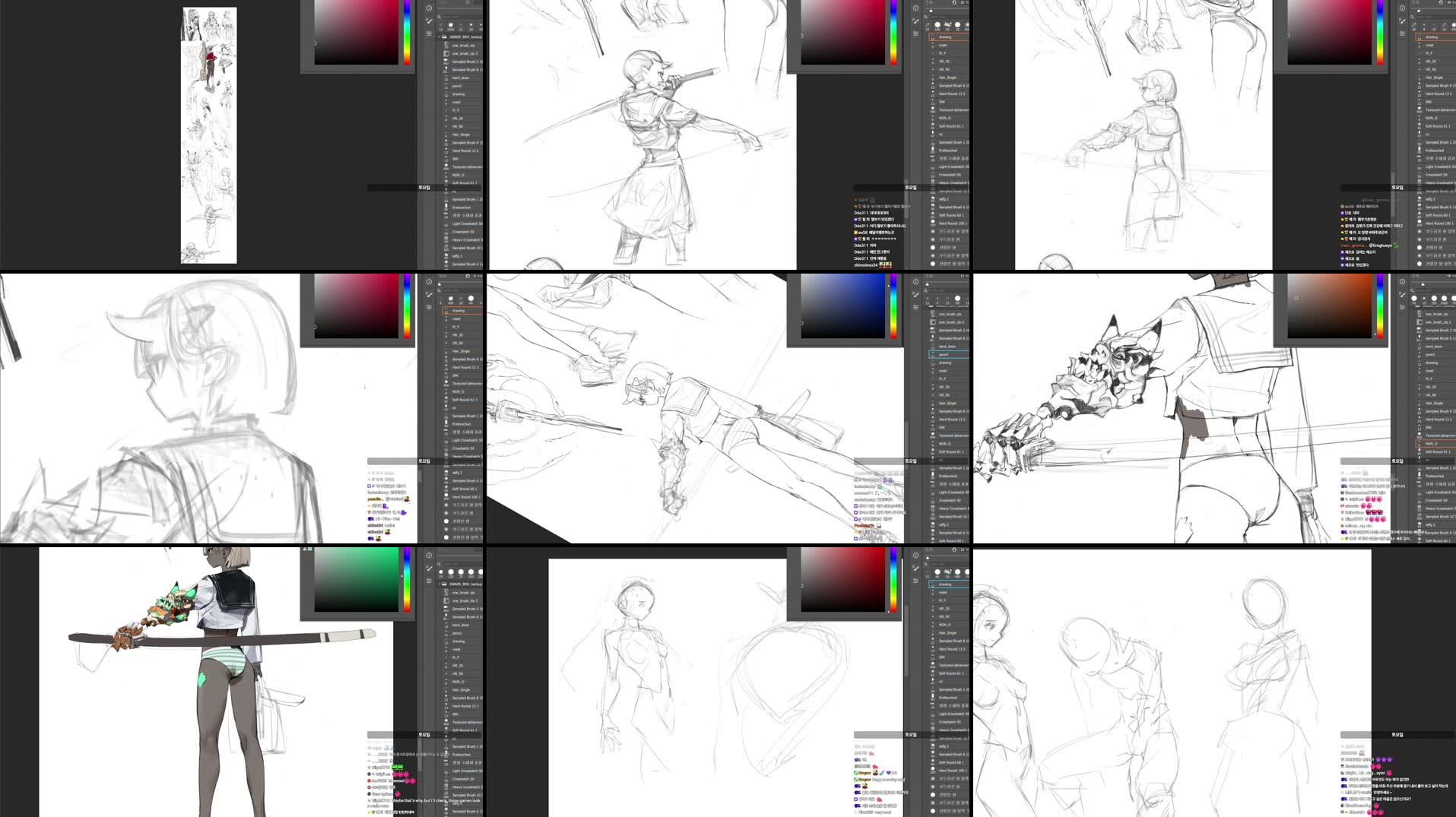Select the "hard_draw" brush preset
1456x817 pixels.
459,77
